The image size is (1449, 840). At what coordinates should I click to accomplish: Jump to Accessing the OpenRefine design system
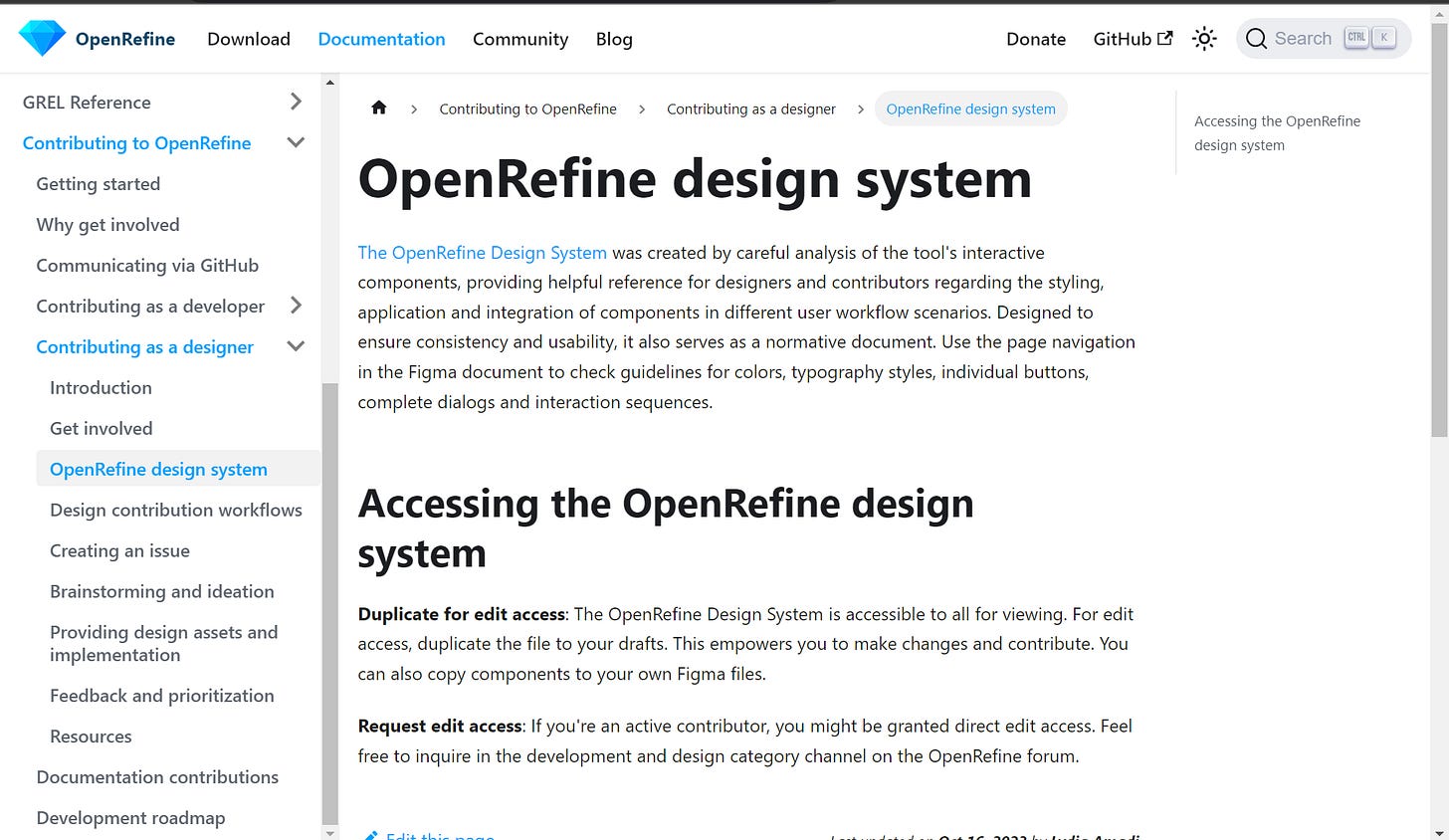coord(1277,133)
